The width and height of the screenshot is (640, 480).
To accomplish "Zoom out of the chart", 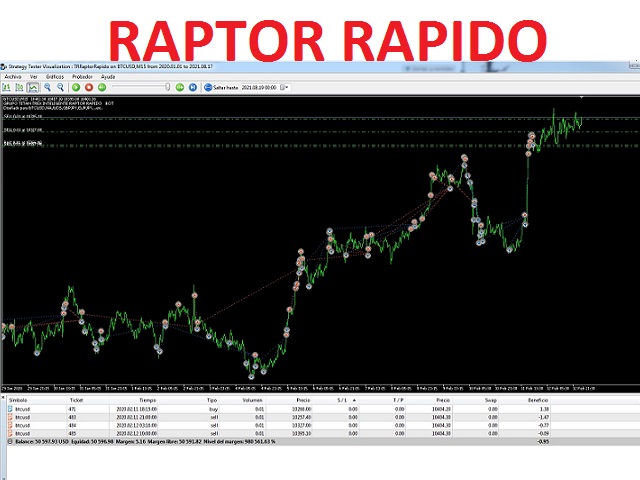I will (60, 87).
